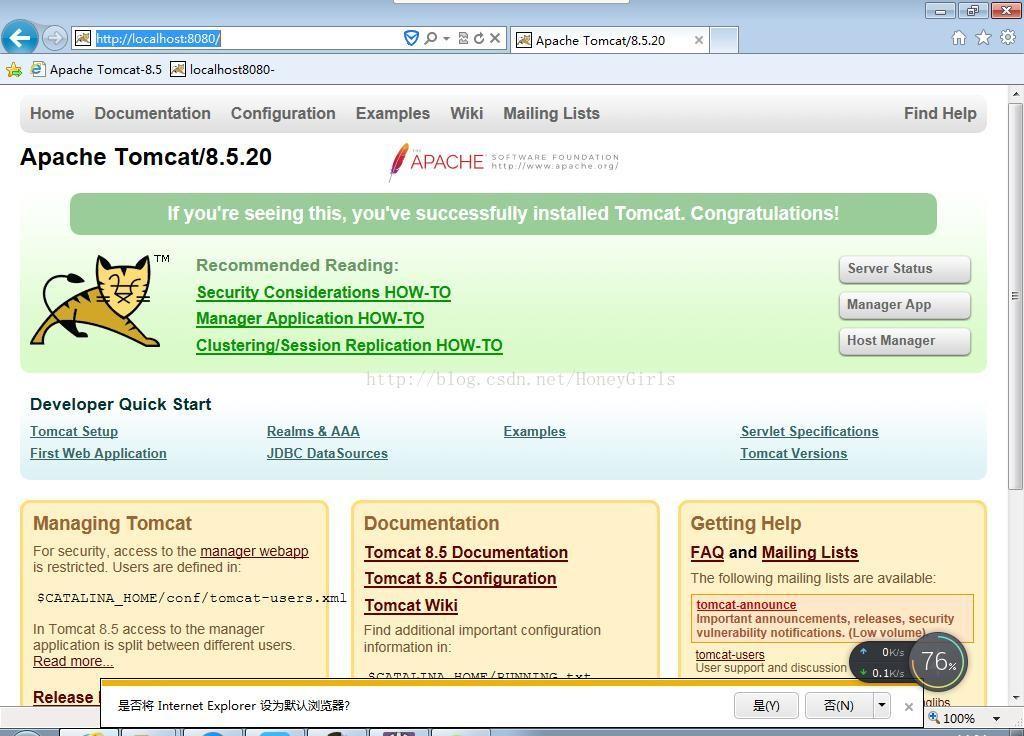
Task: Open the browser home page icon
Action: point(958,38)
